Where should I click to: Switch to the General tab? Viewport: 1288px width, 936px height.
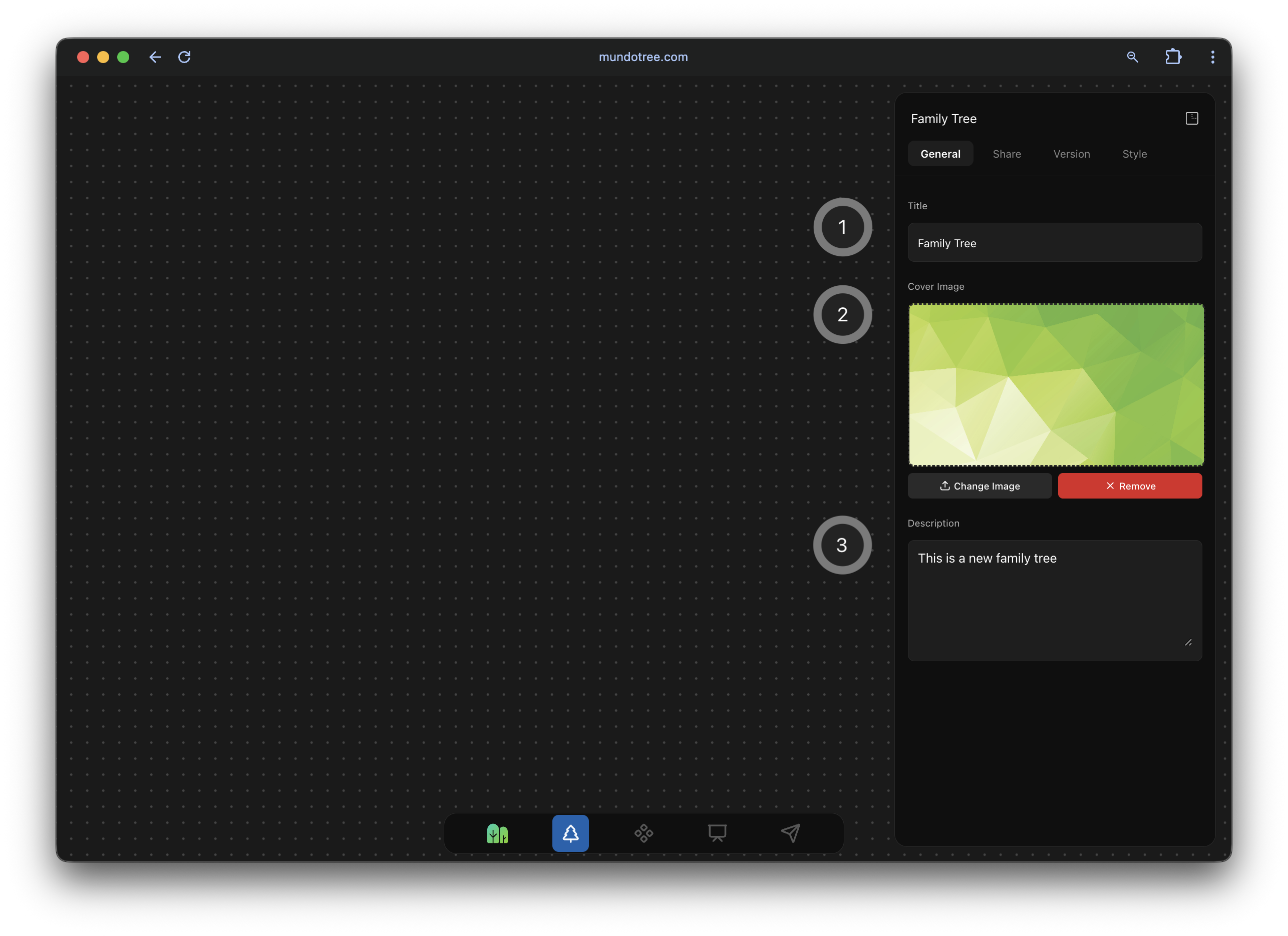tap(940, 154)
